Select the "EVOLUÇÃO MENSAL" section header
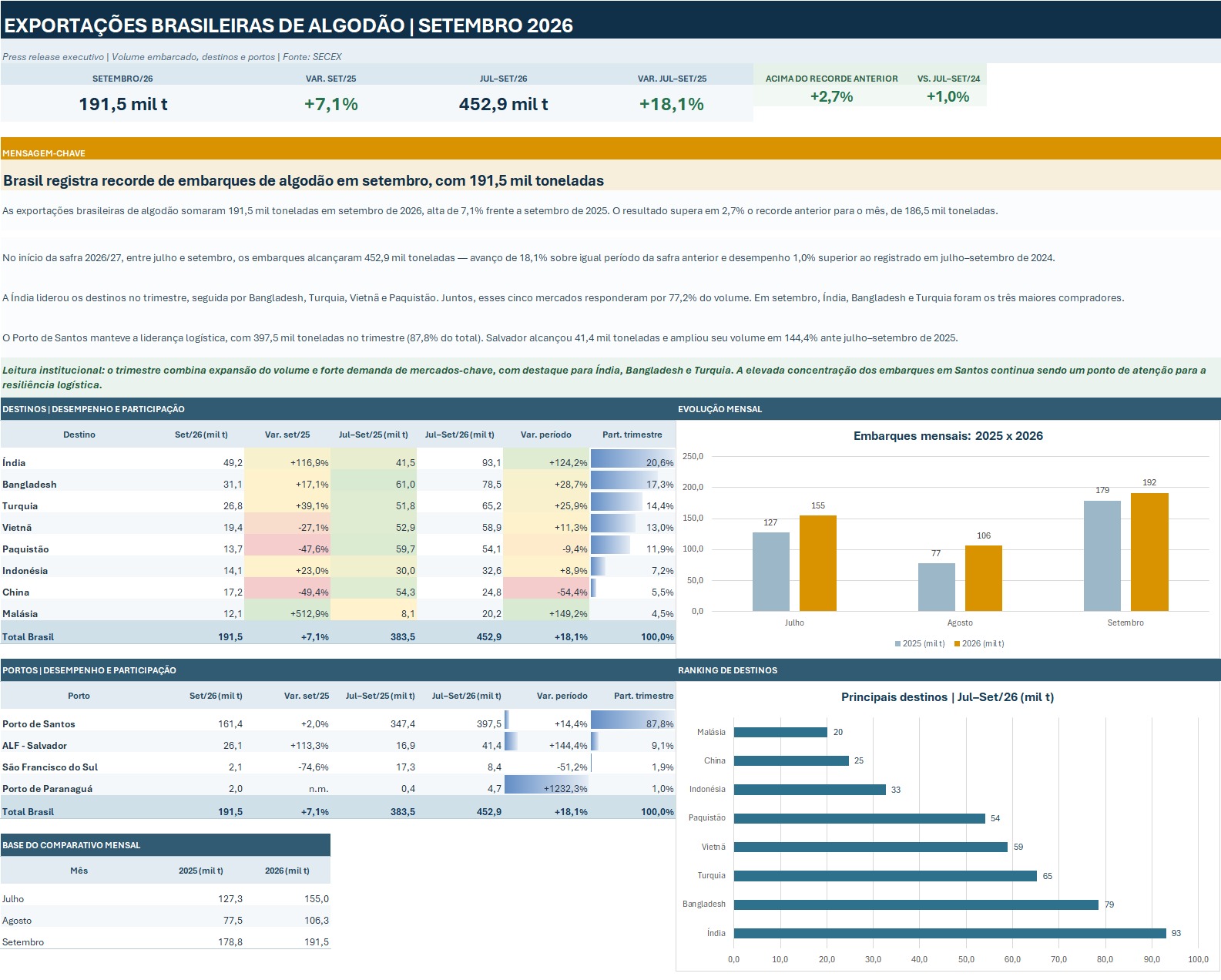This screenshot has width=1221, height=980. 720,409
